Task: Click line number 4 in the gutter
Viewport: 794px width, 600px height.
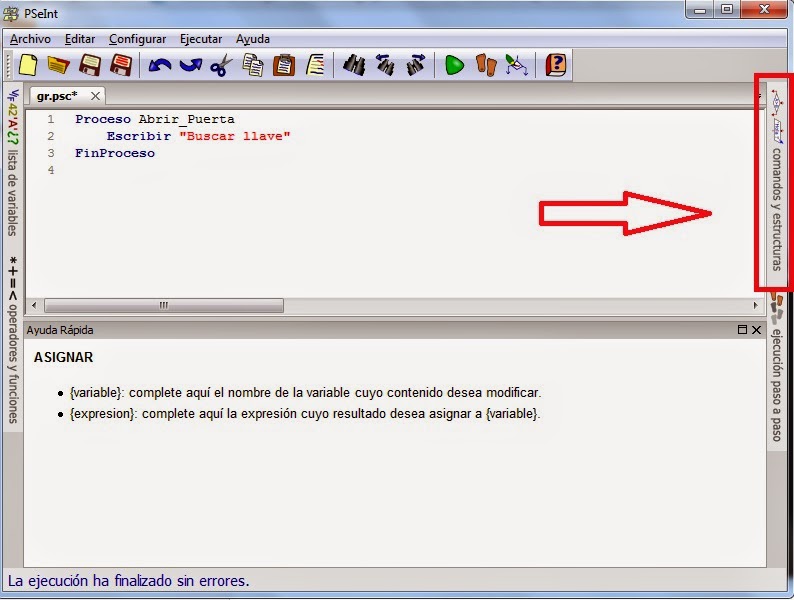Action: [x=51, y=170]
